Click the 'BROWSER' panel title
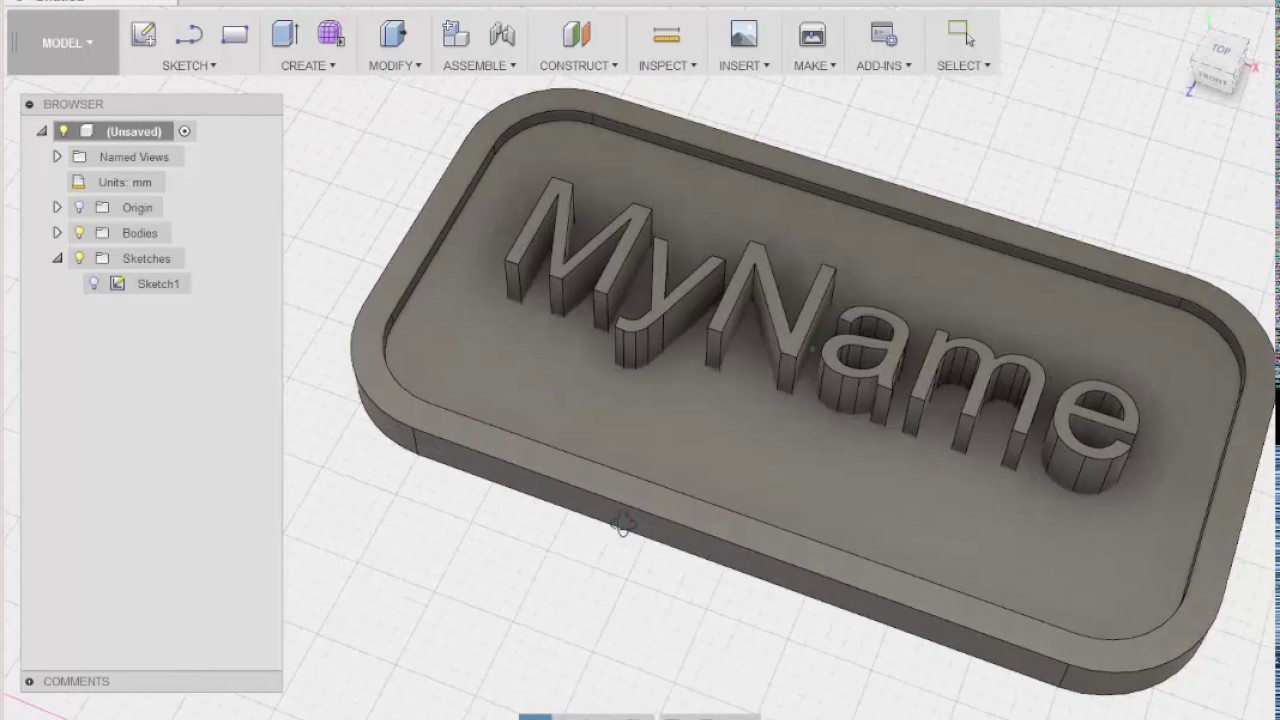The height and width of the screenshot is (720, 1280). point(73,104)
